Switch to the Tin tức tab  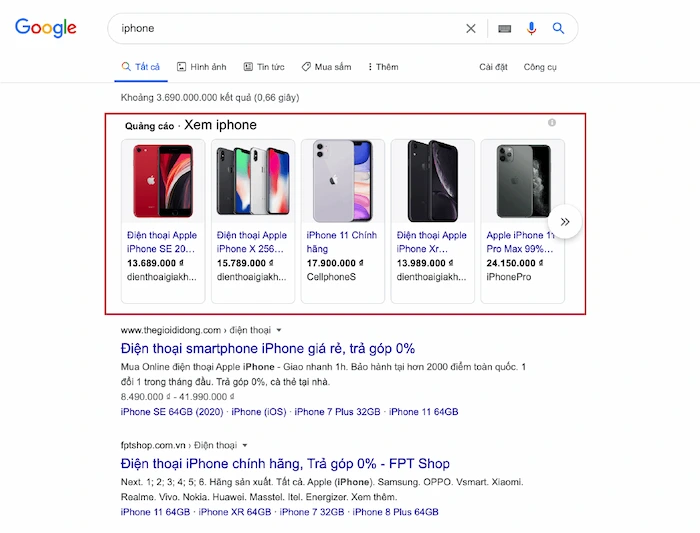pyautogui.click(x=264, y=67)
